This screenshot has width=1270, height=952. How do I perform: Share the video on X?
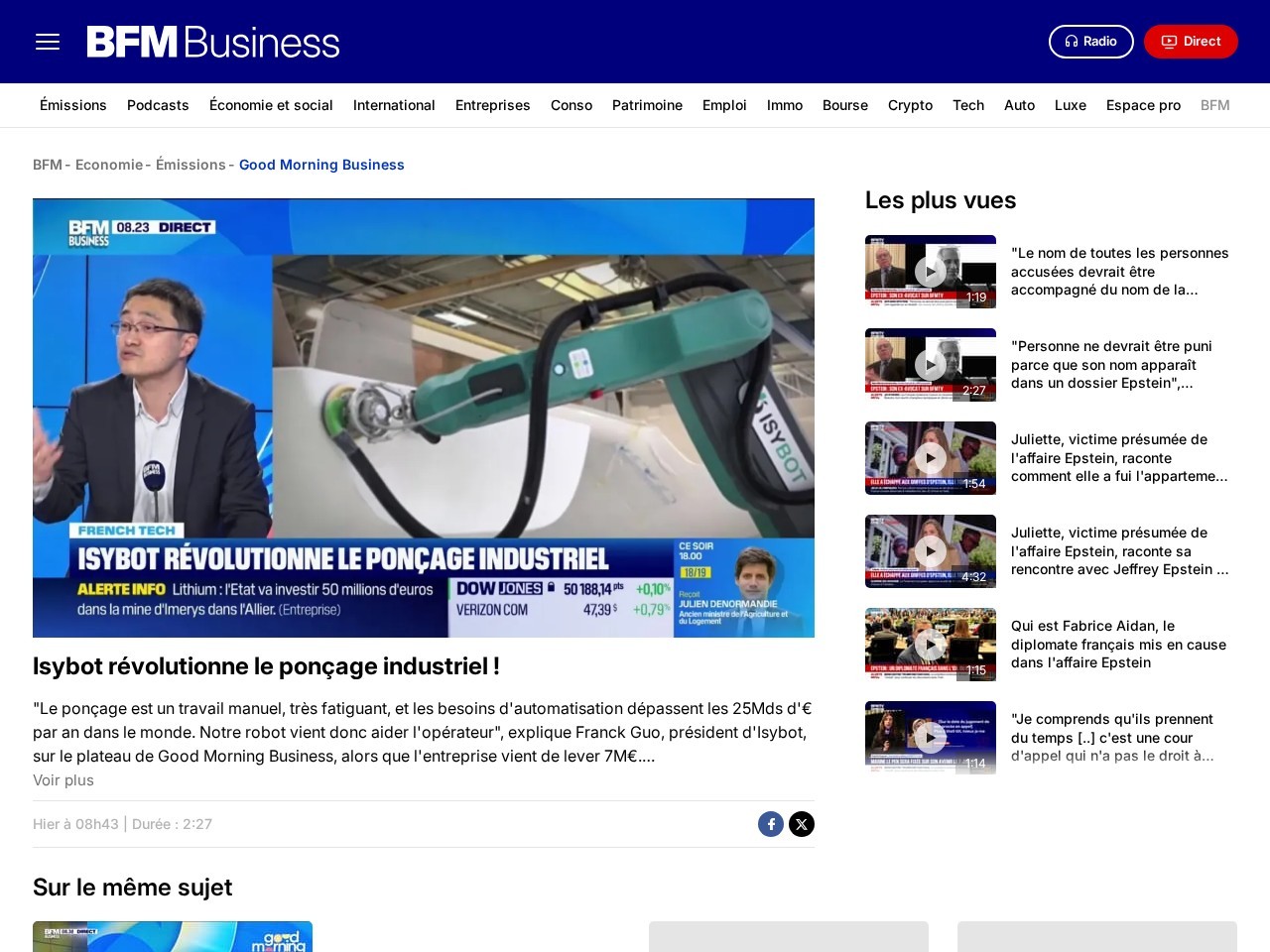pyautogui.click(x=802, y=824)
